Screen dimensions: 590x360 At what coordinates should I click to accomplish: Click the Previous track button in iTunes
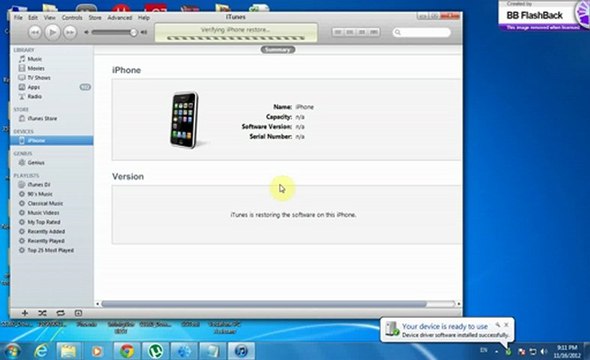[x=35, y=32]
